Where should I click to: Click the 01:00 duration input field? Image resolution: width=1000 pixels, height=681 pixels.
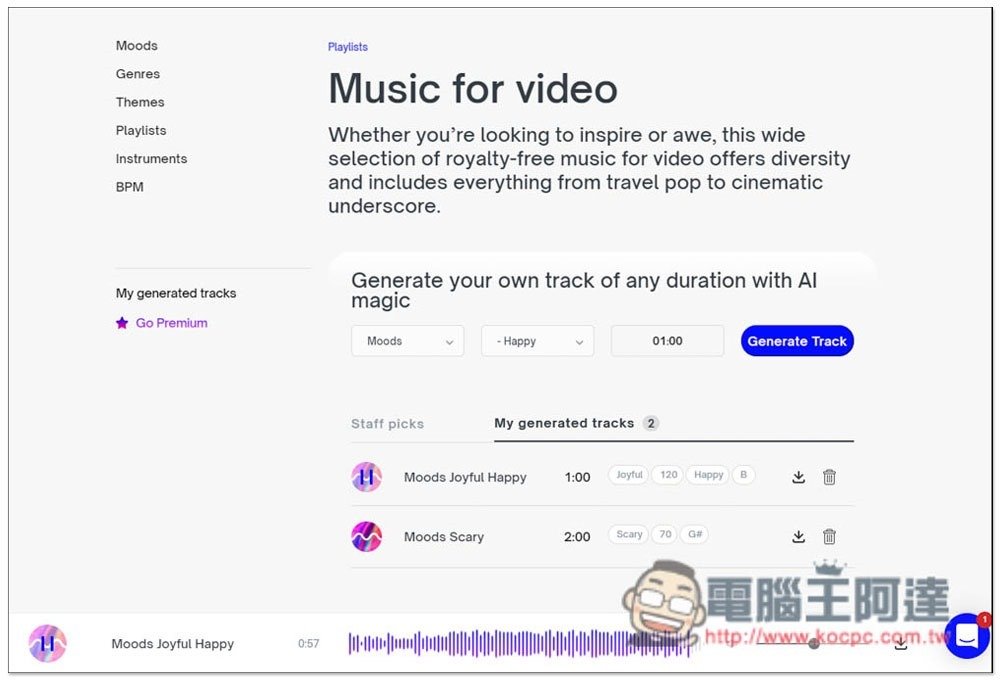[x=667, y=341]
